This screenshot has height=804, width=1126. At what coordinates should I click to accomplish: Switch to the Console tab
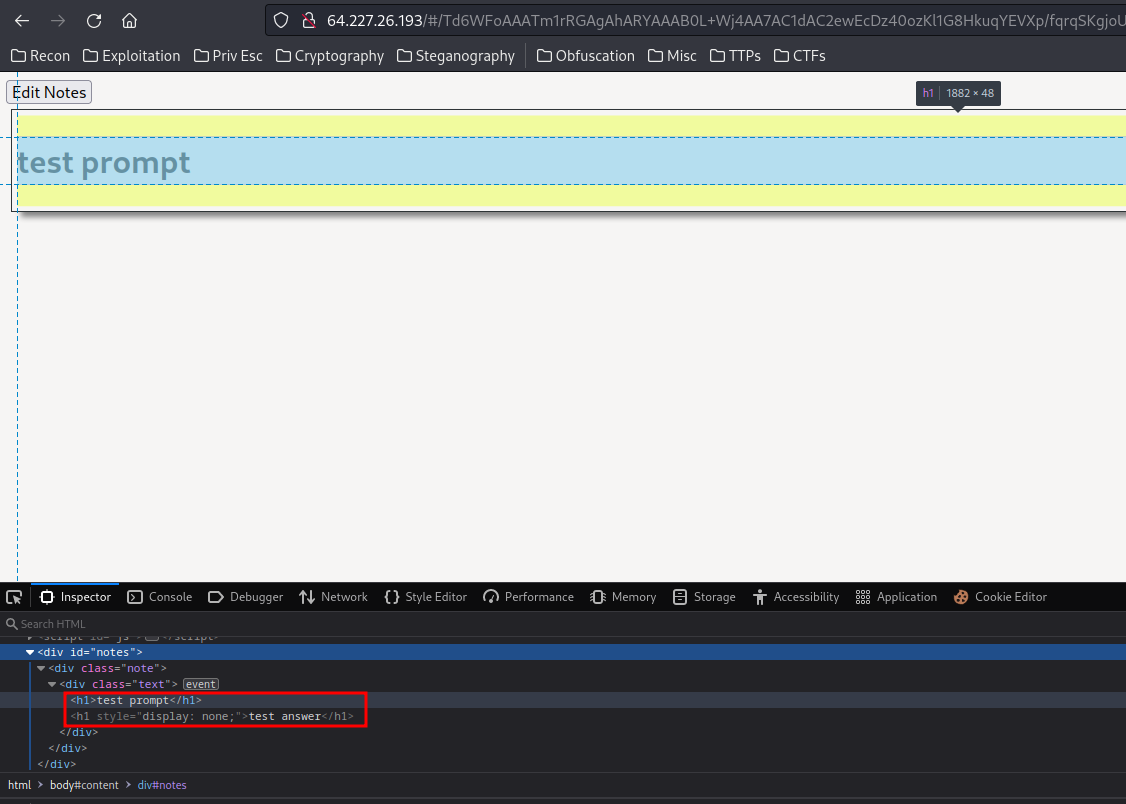[x=159, y=597]
